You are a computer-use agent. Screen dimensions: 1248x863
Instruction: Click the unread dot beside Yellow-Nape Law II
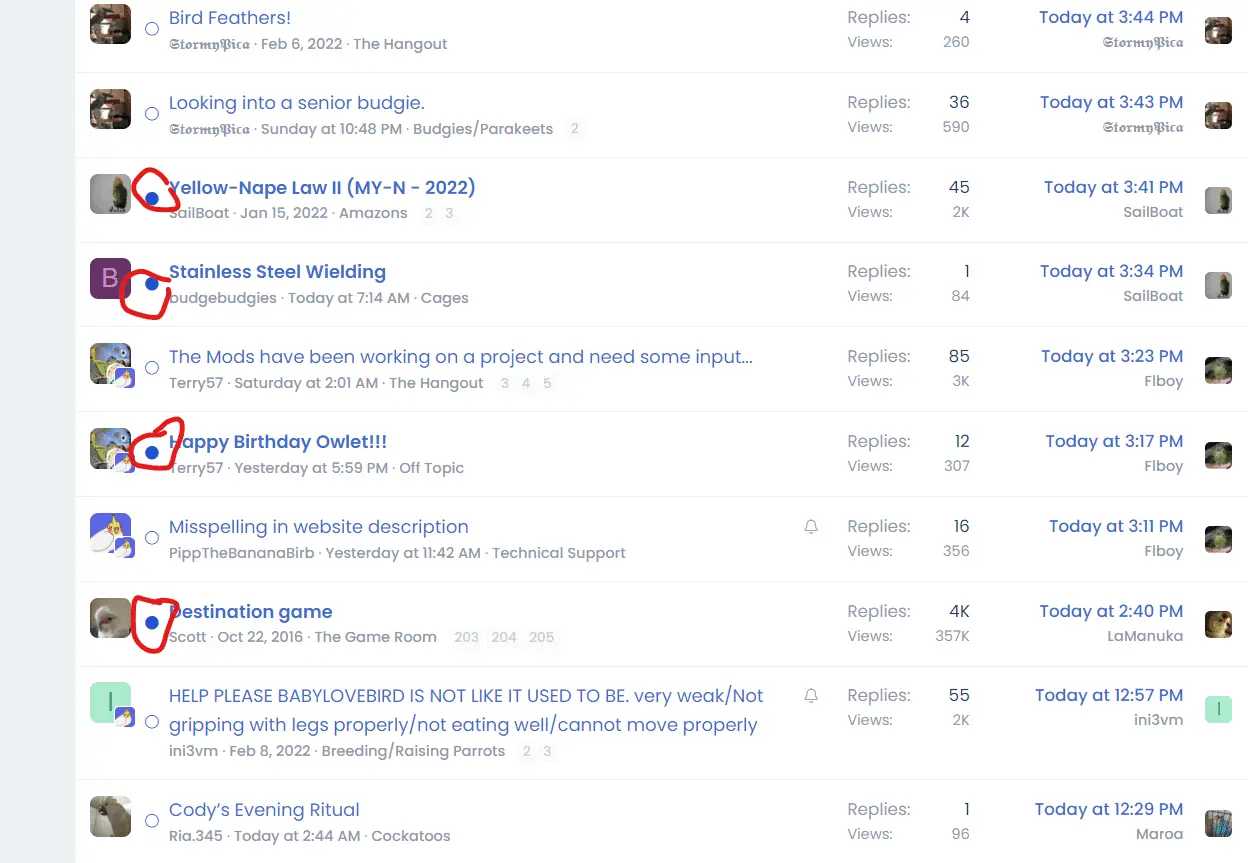[152, 199]
